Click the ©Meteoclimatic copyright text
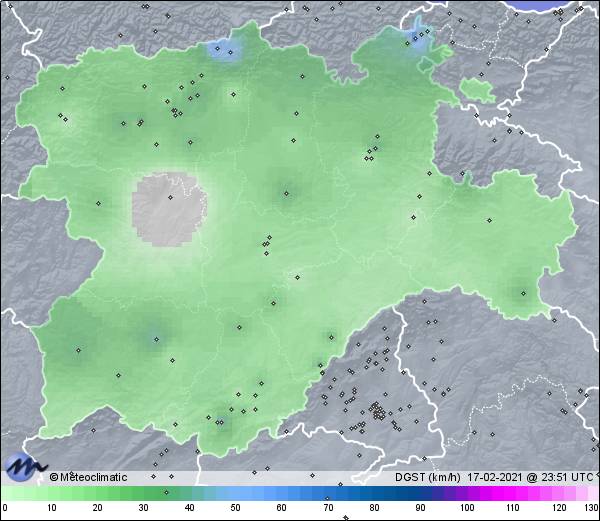 [88, 477]
